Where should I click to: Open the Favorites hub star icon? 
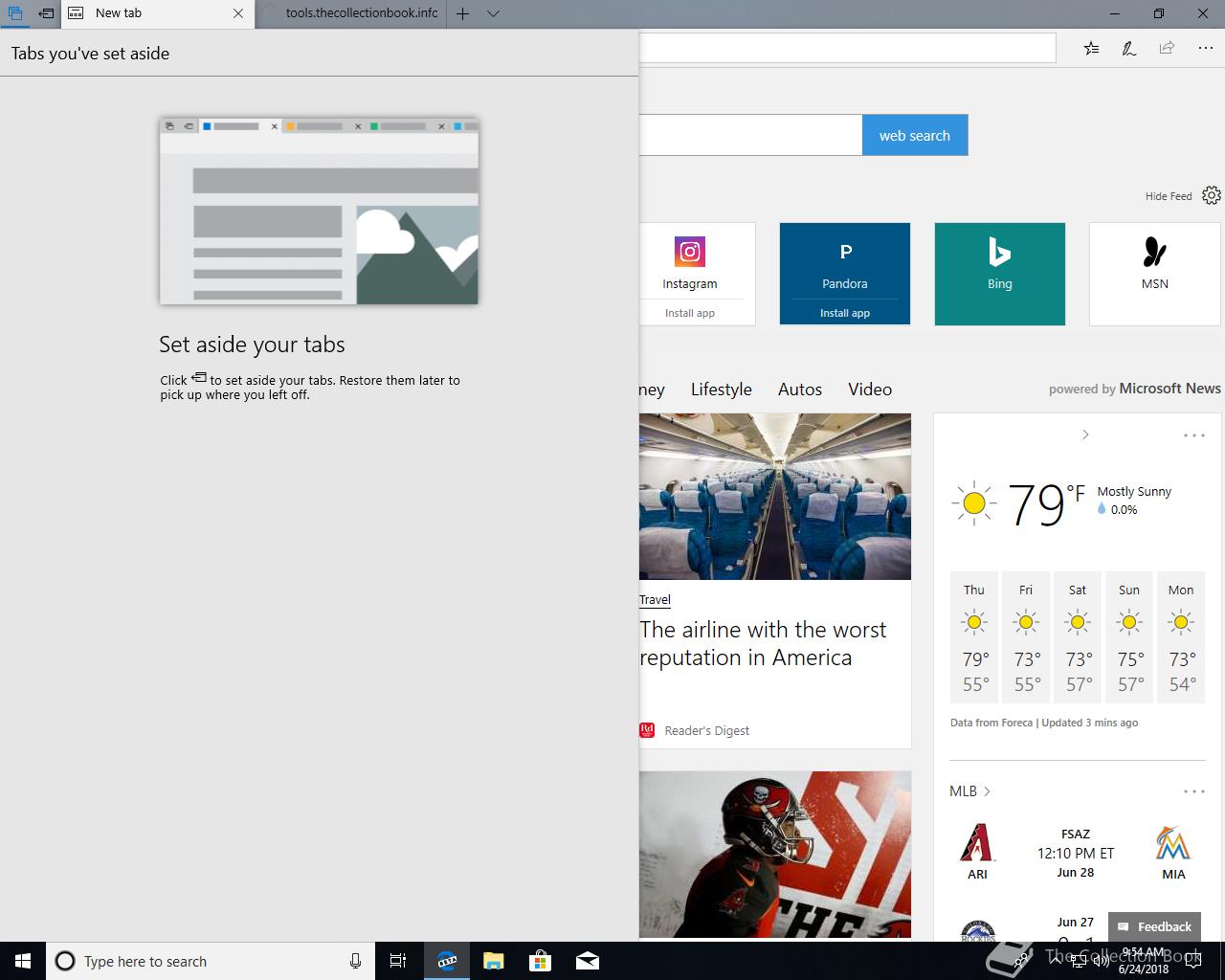1091,48
